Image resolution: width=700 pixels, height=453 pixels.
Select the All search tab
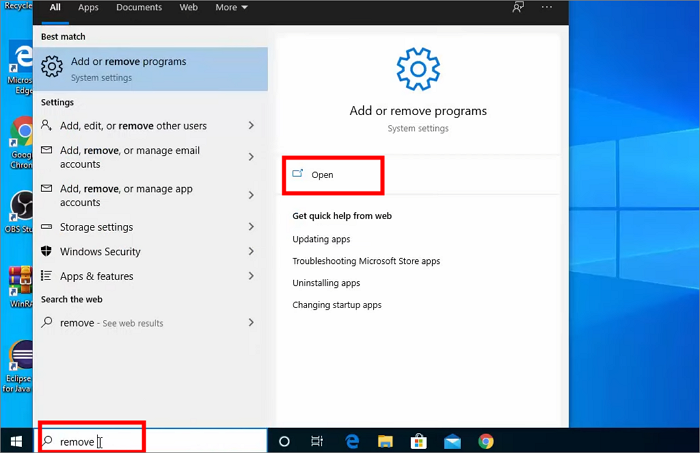(55, 8)
